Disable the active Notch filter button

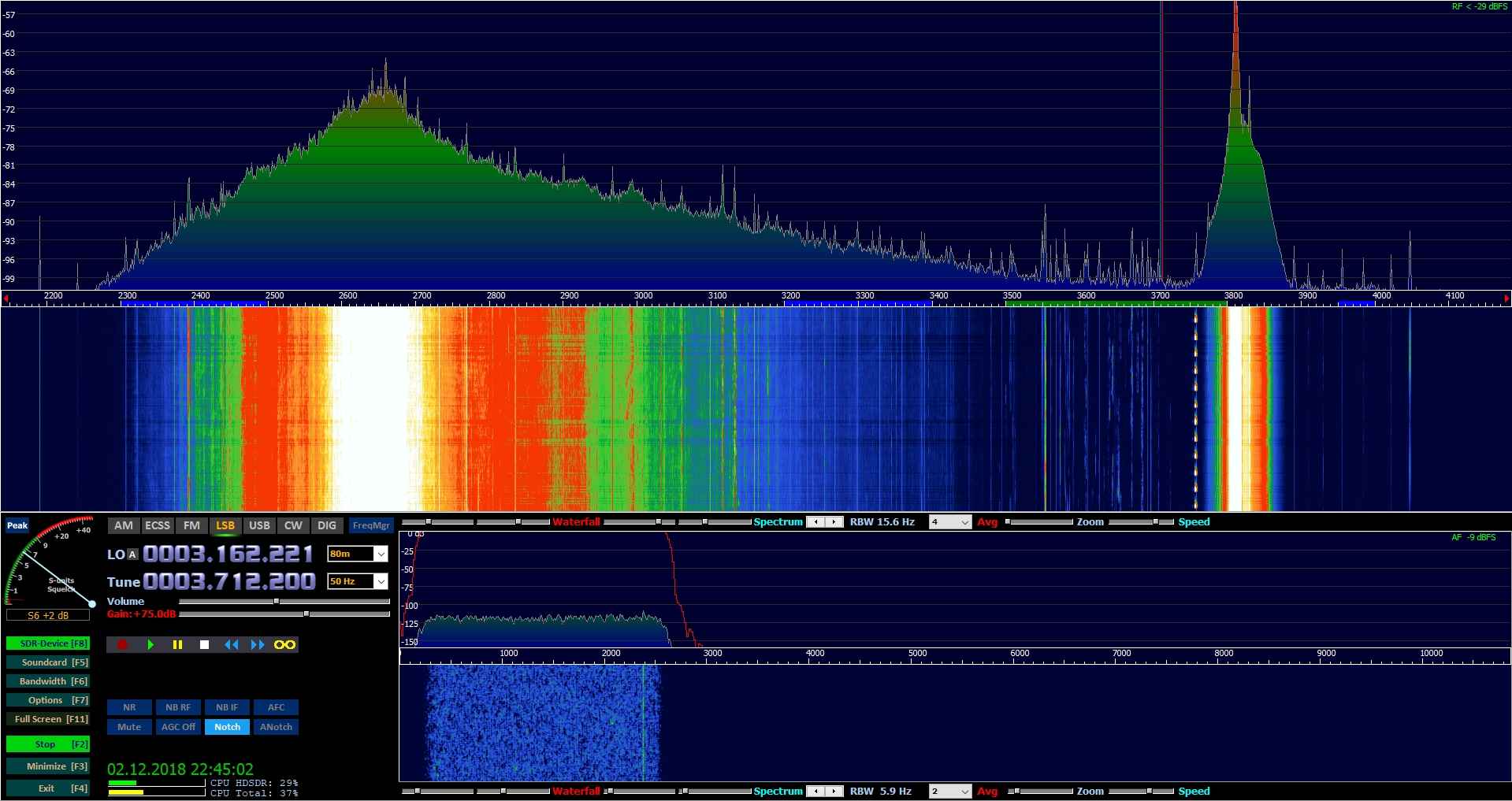(227, 727)
